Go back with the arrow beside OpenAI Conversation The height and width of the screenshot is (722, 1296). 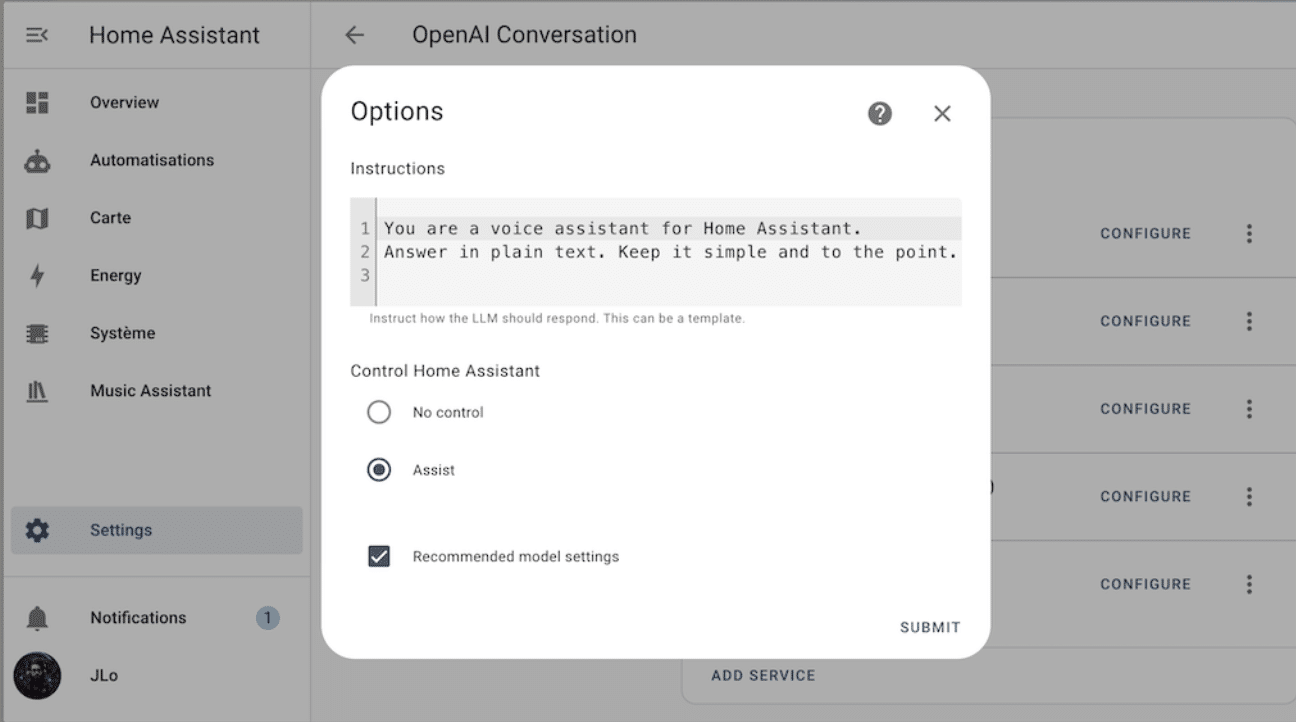point(354,35)
